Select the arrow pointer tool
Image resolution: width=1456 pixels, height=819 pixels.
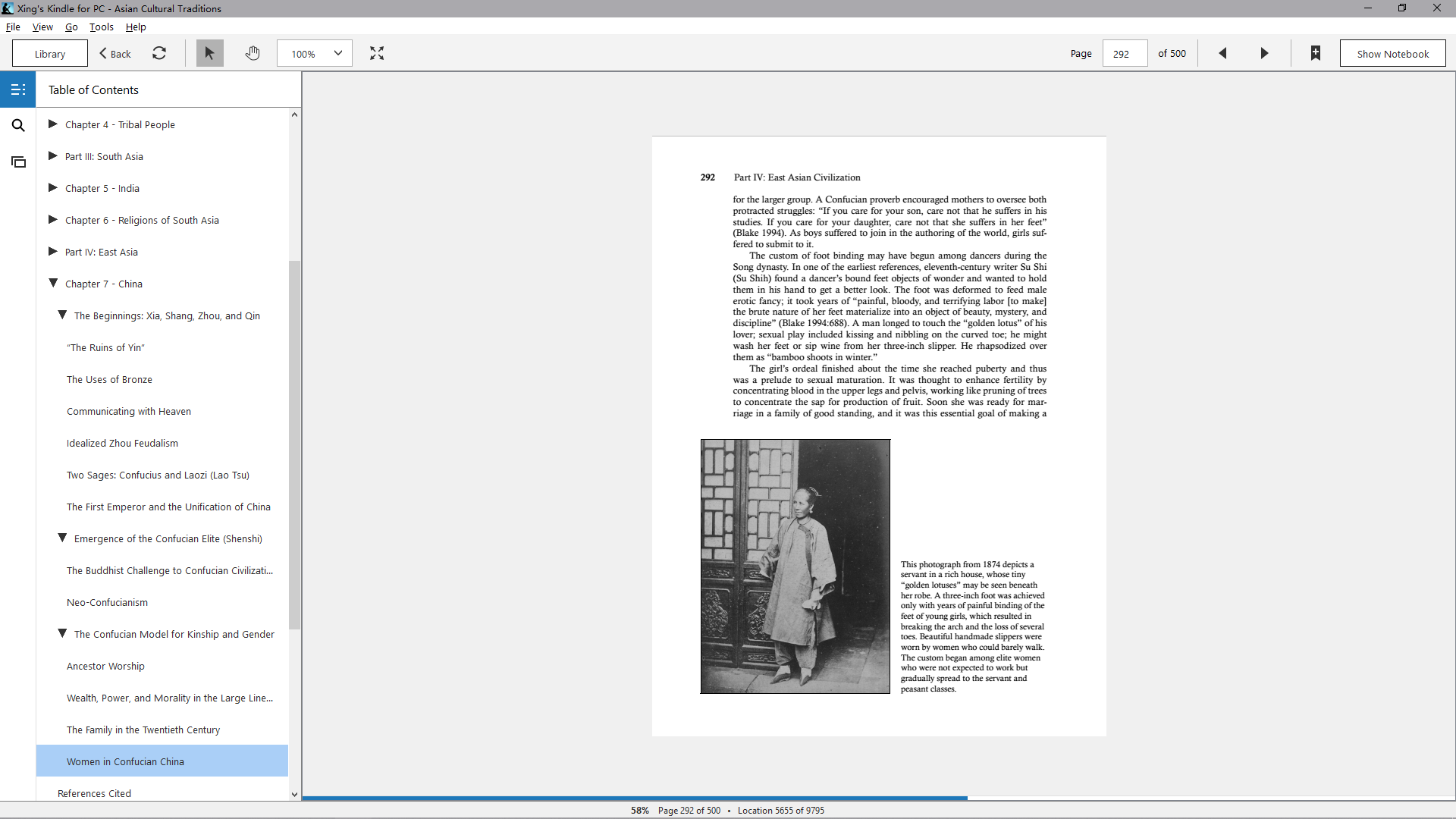pyautogui.click(x=210, y=53)
